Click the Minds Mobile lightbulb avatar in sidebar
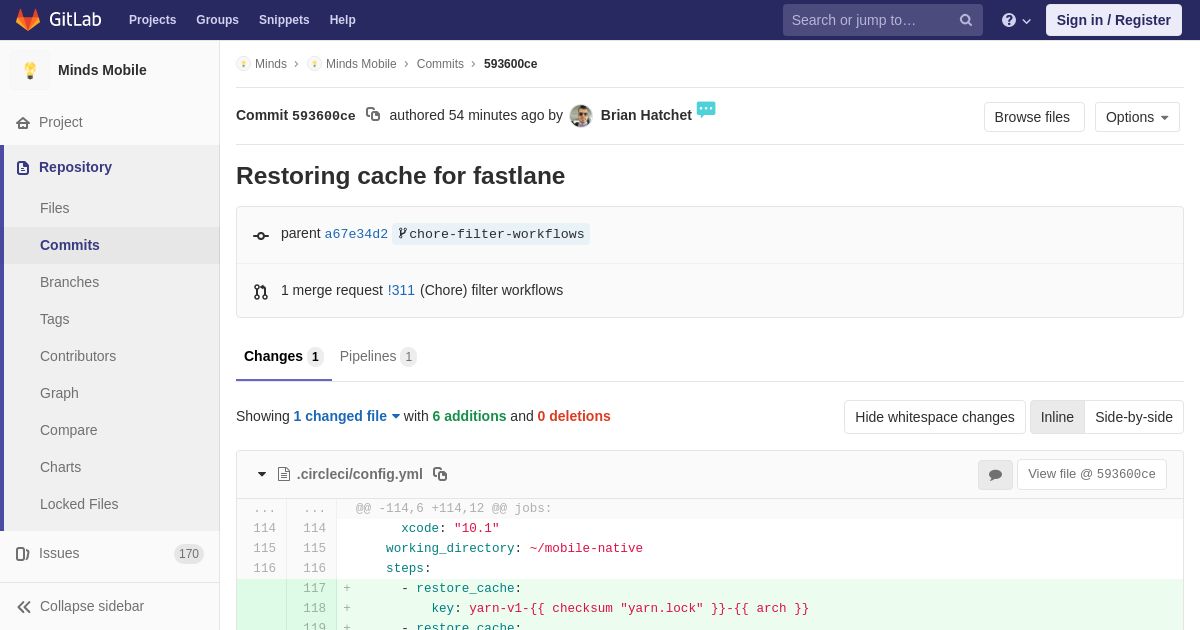This screenshot has width=1200, height=630. tap(30, 70)
